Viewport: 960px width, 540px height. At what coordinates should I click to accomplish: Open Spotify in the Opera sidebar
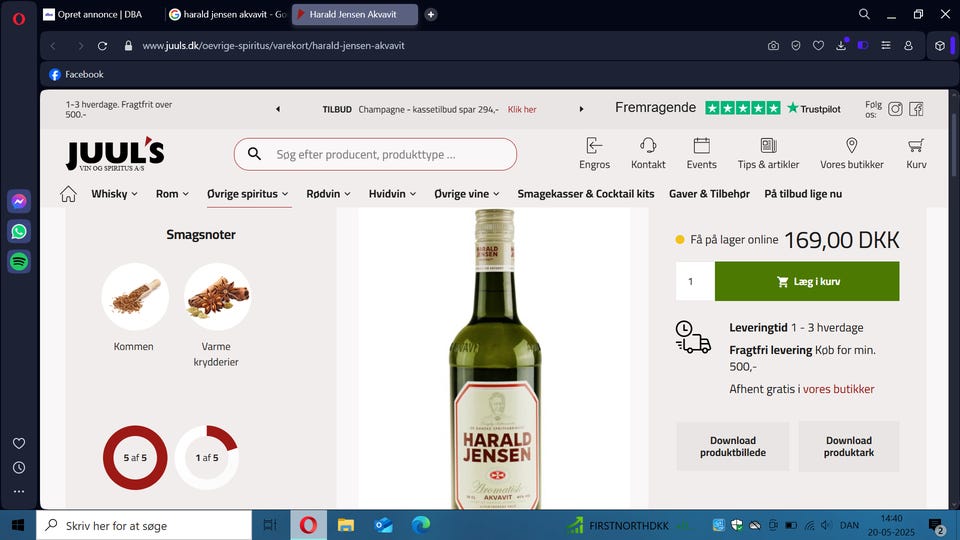[x=19, y=261]
